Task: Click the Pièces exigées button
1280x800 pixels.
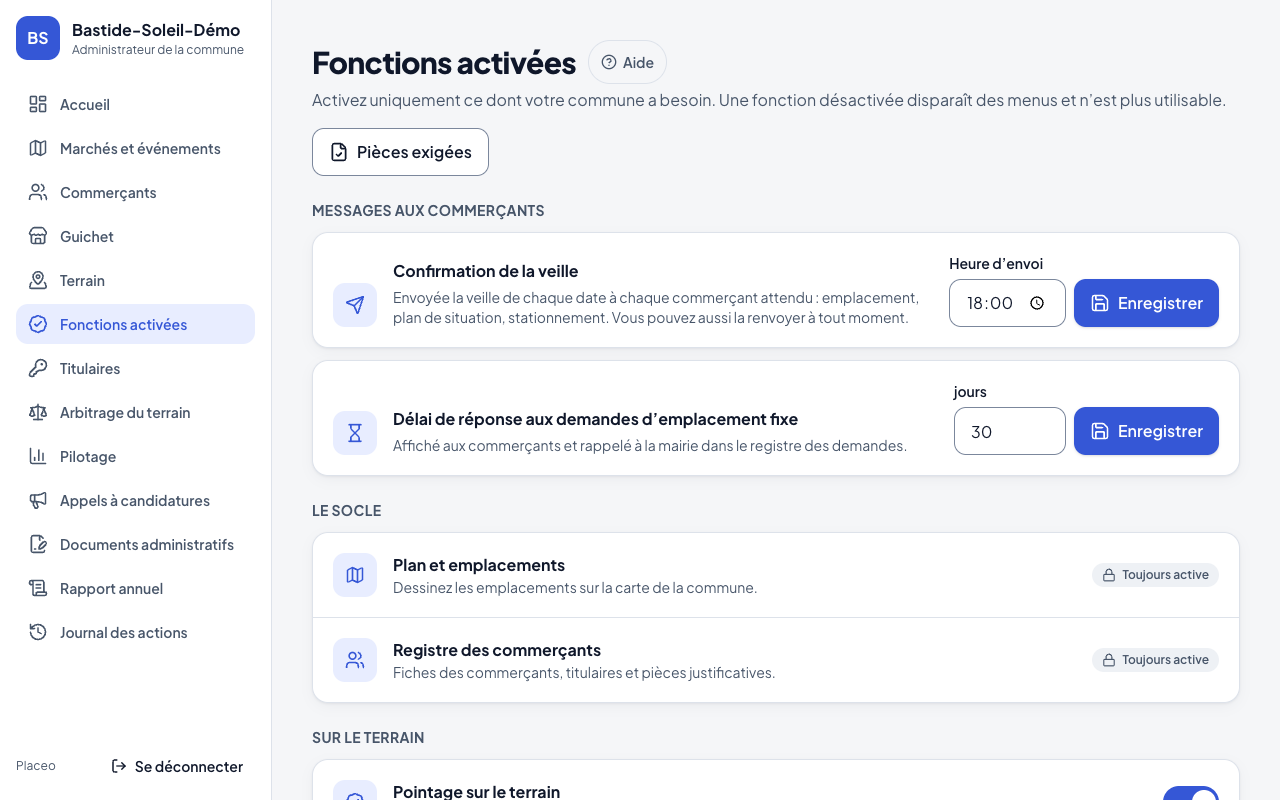Action: click(x=400, y=152)
